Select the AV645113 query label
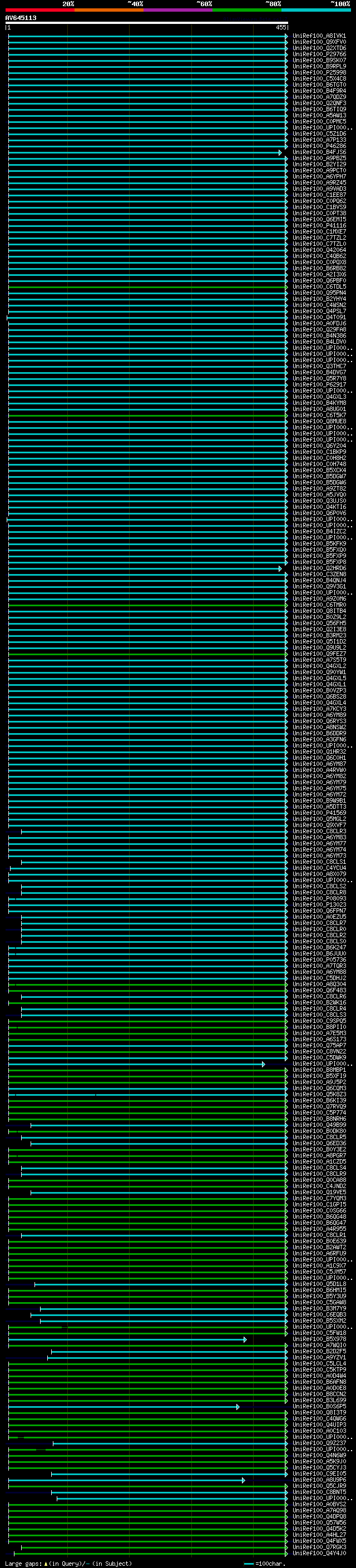Screen dimensions: 356x1568 tap(21, 18)
